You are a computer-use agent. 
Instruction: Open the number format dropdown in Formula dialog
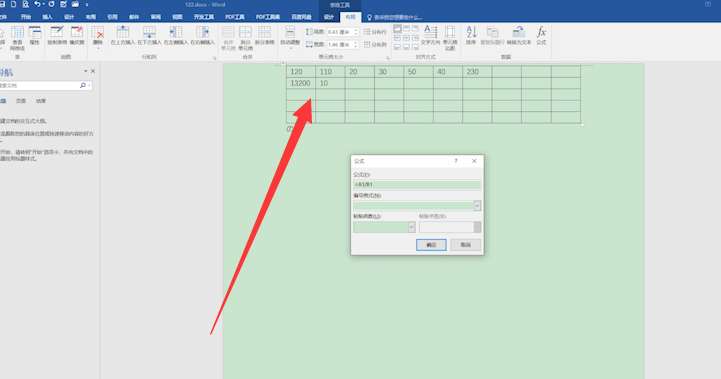(477, 206)
